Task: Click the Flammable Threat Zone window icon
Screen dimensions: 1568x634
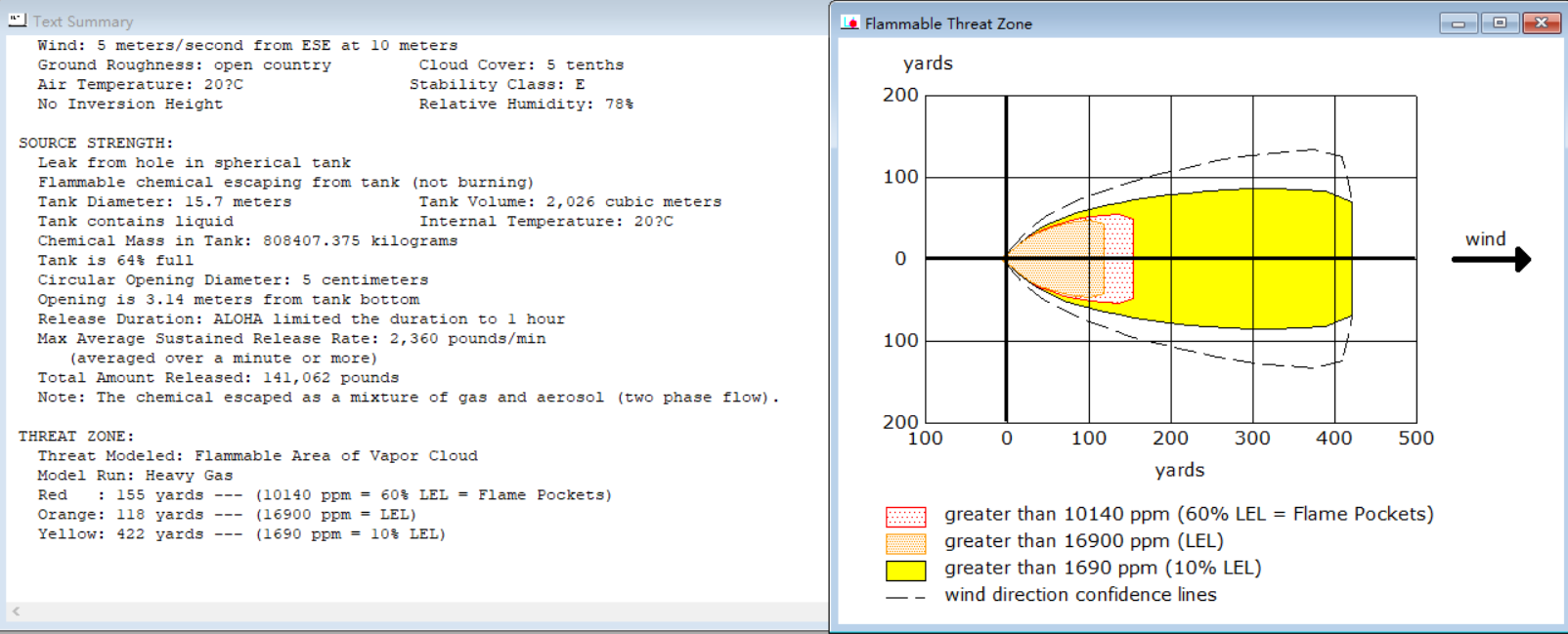Action: click(x=850, y=22)
